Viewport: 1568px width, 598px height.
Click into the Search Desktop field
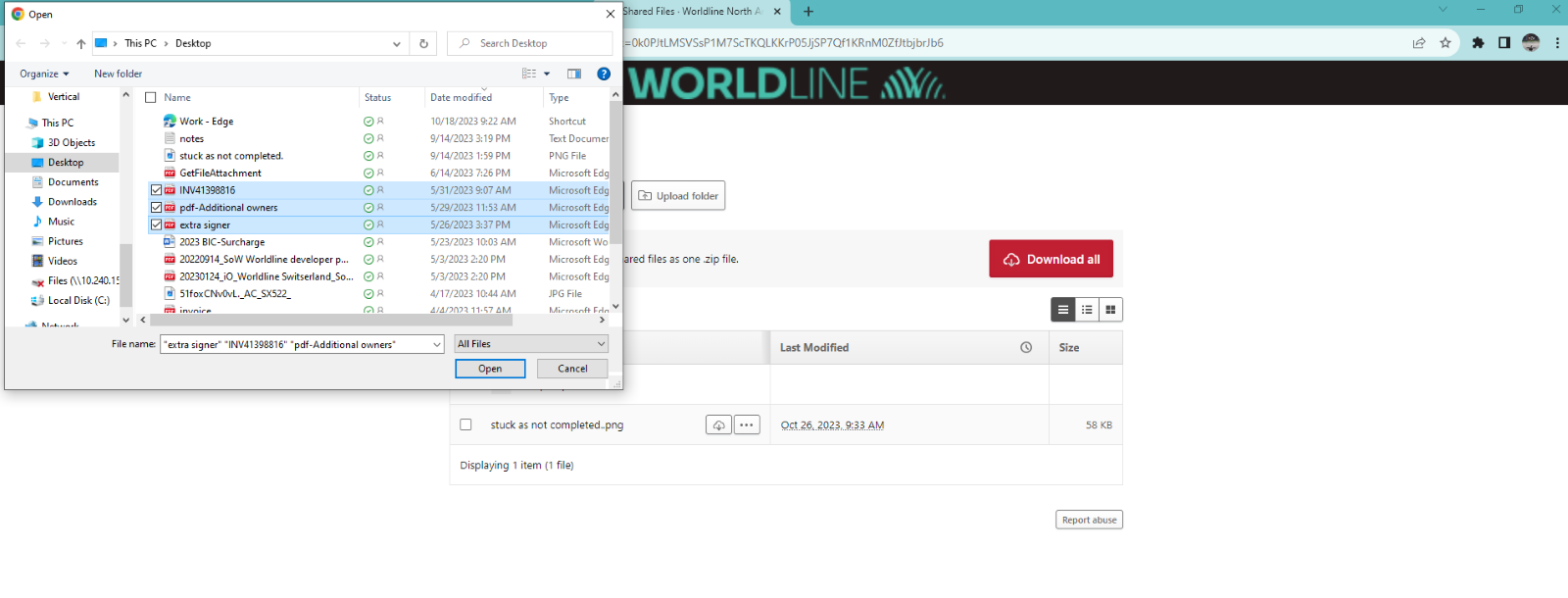click(530, 43)
